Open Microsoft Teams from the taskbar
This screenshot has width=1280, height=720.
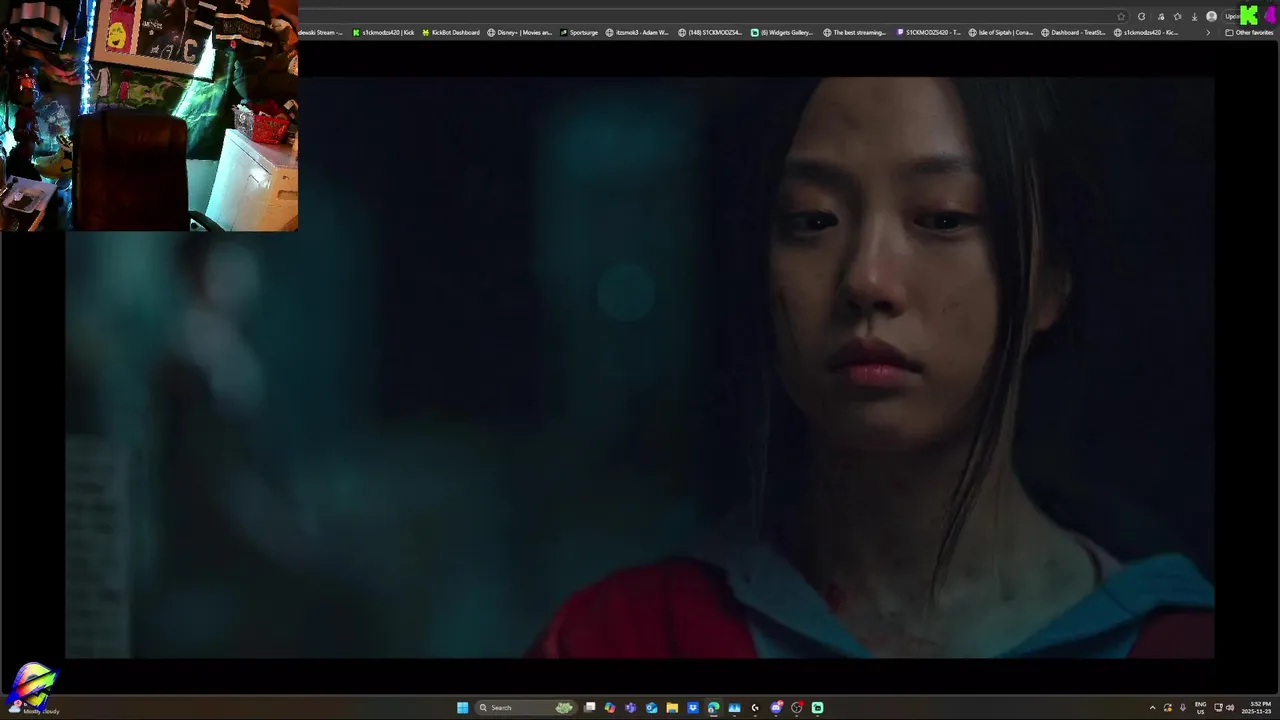point(630,708)
